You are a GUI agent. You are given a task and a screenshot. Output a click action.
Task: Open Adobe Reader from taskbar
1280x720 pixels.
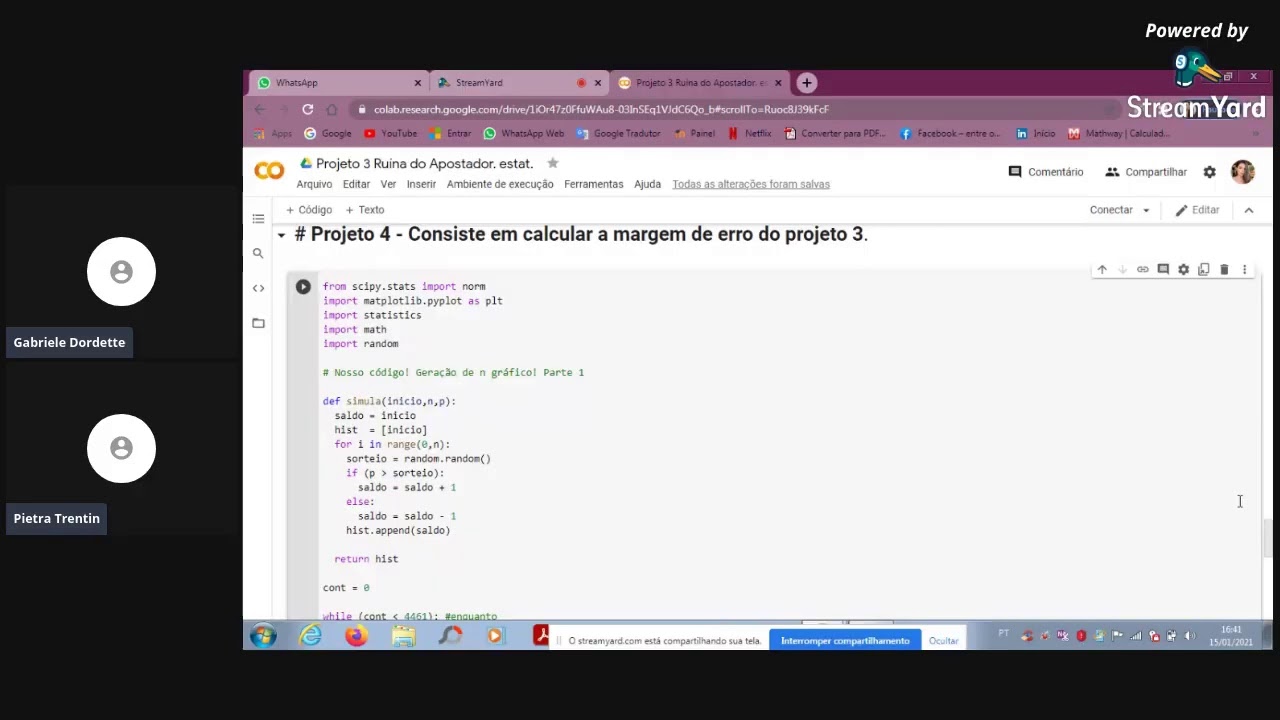[541, 636]
